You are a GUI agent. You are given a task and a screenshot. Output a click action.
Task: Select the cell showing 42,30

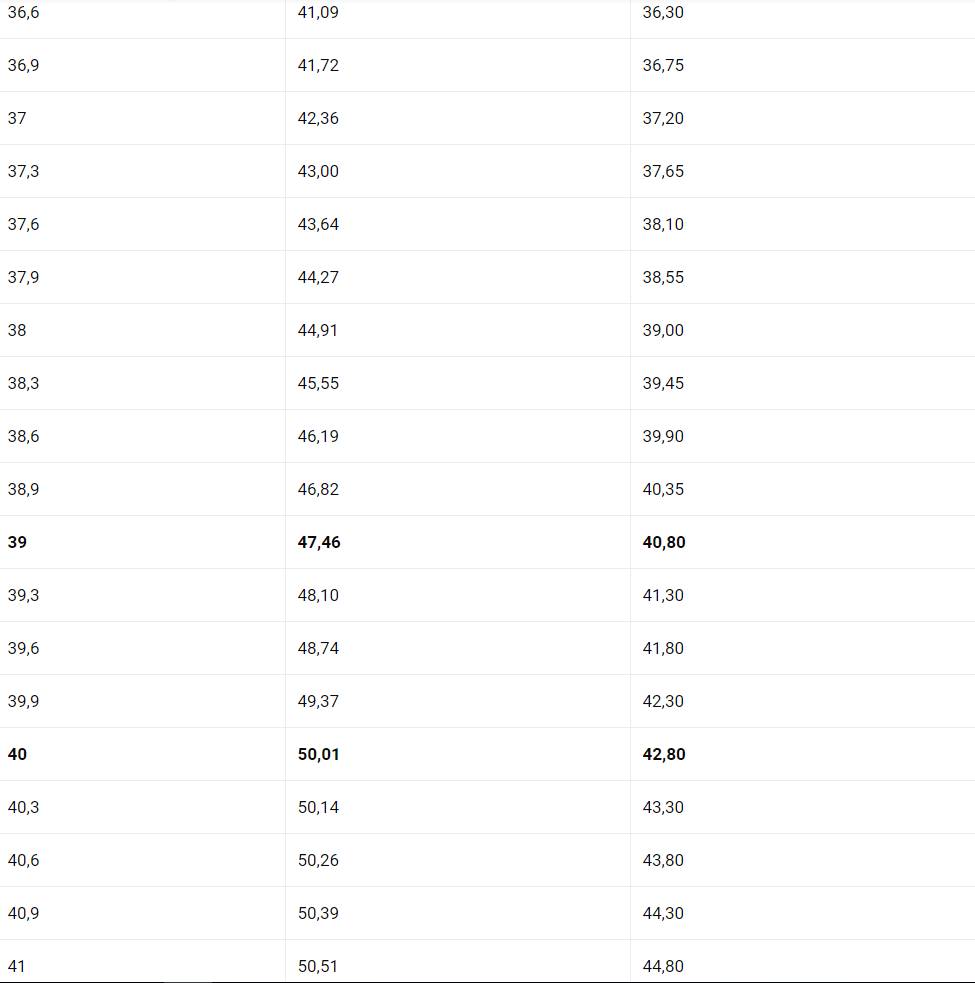663,701
